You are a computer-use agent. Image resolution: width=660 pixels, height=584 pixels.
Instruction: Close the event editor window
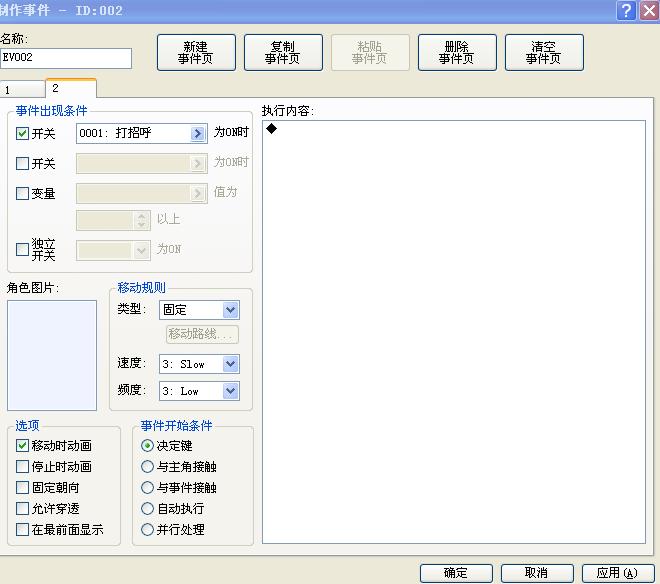(649, 10)
